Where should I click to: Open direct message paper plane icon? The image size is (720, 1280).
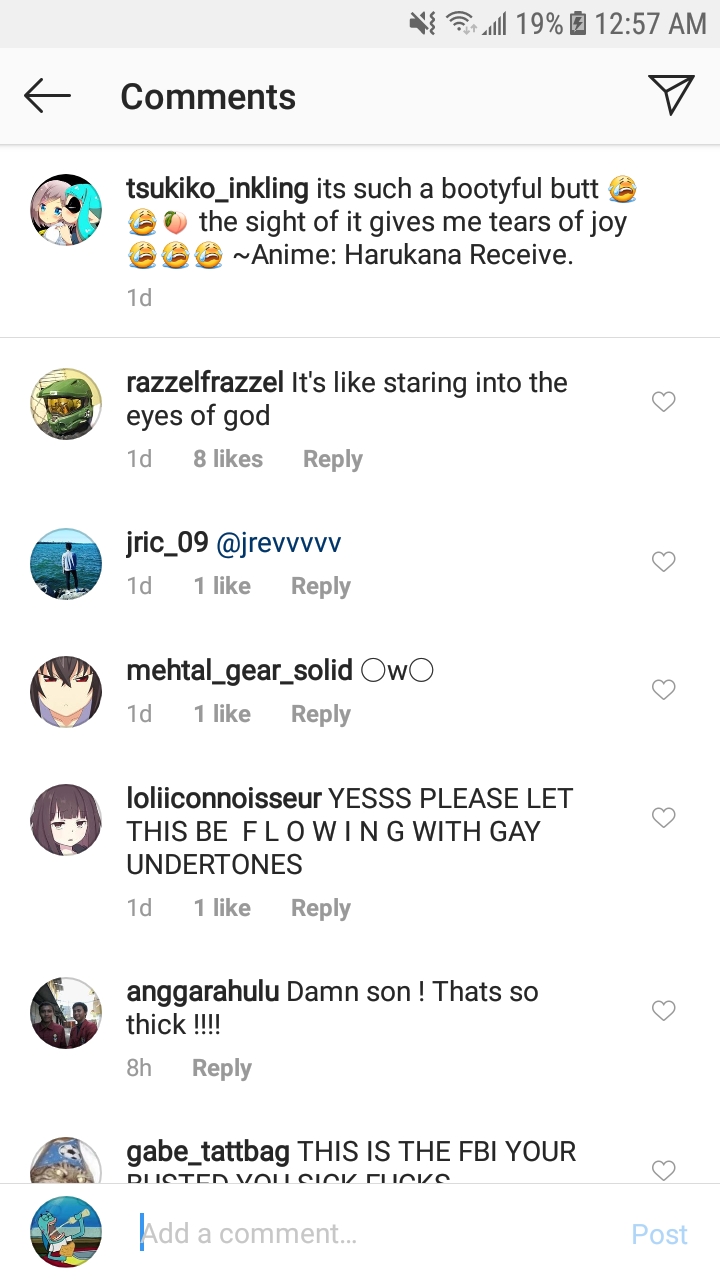pyautogui.click(x=671, y=95)
